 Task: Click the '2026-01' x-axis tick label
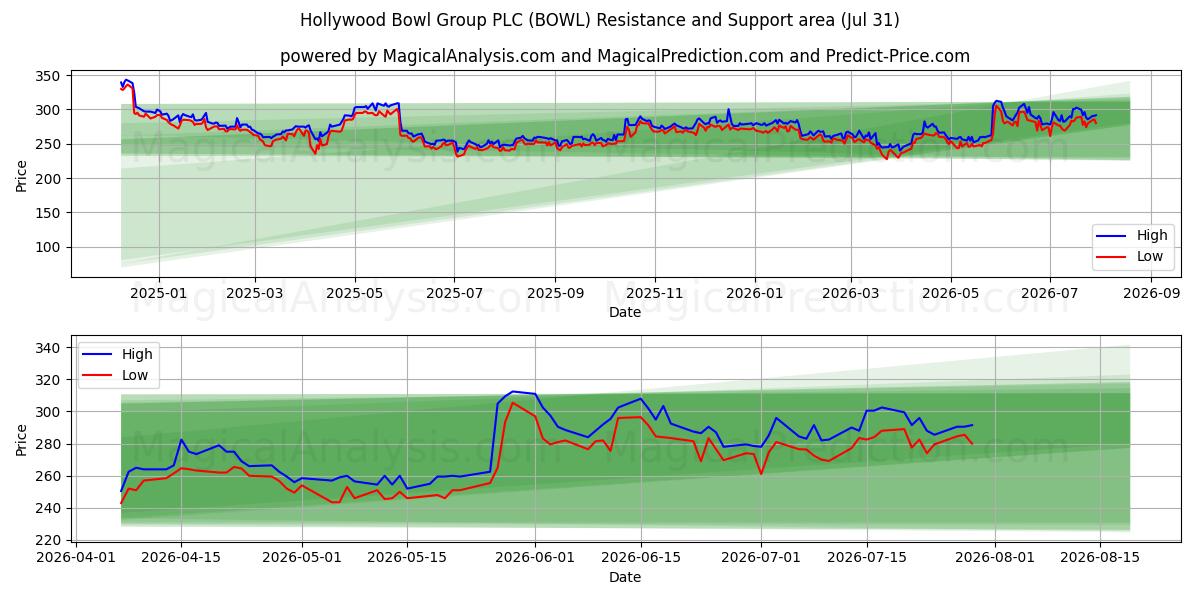pyautogui.click(x=754, y=293)
